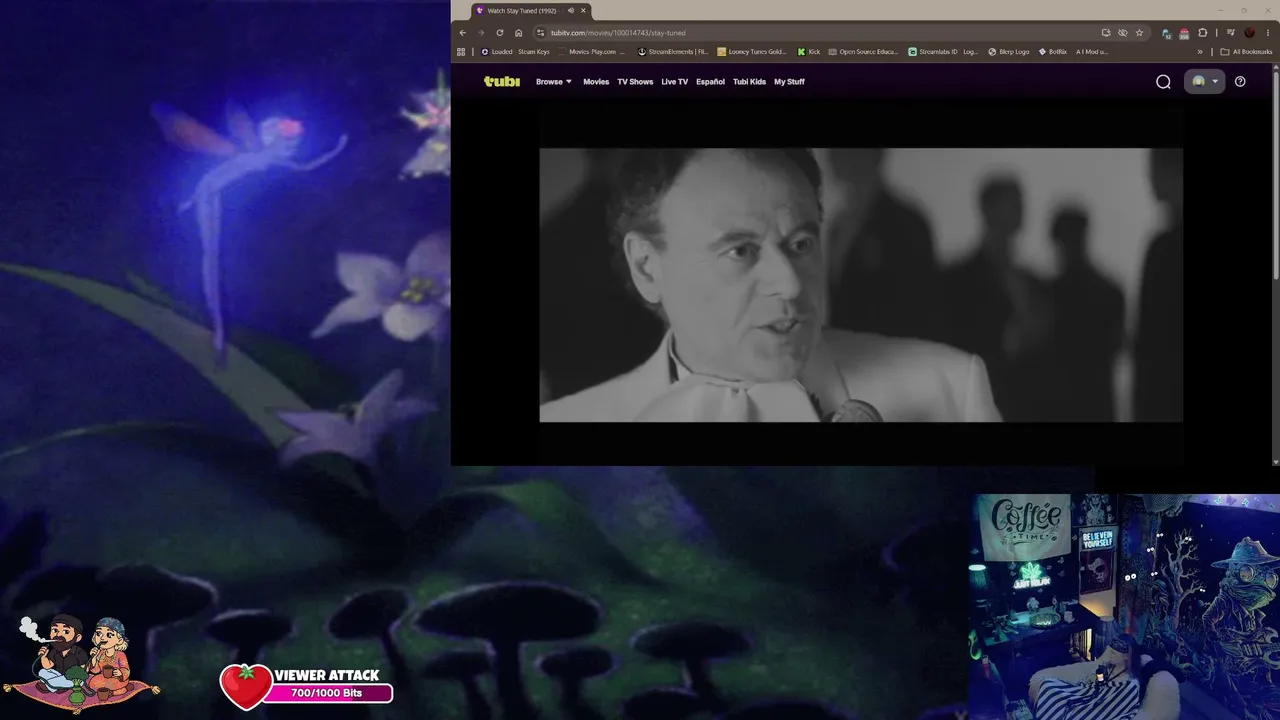This screenshot has height=720, width=1280.
Task: Click the Tubi logo
Action: tap(502, 81)
